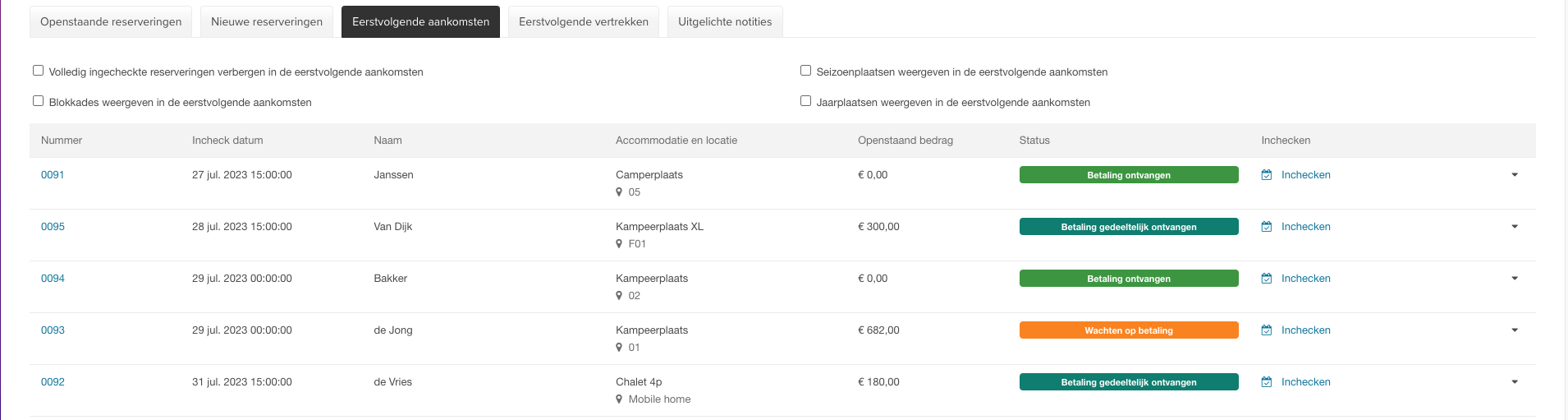Open actions dropdown for de Vries row
1568x420 pixels.
coord(1515,382)
